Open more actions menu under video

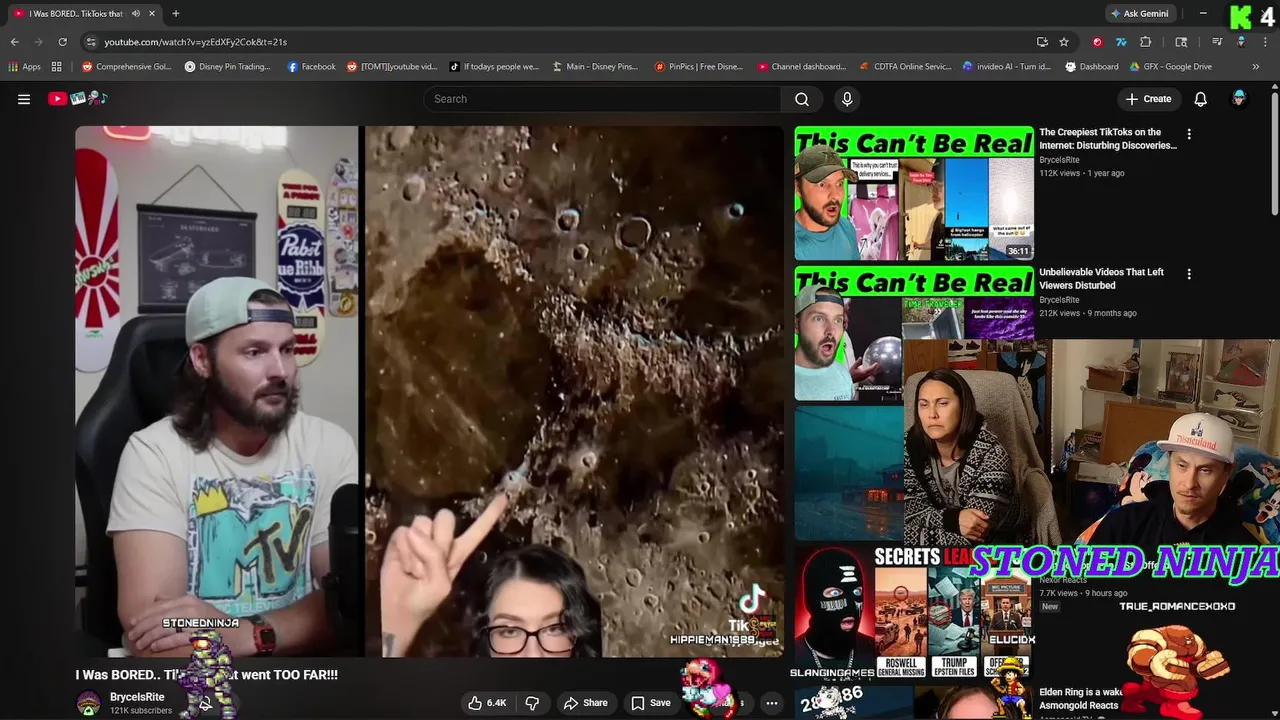tap(771, 703)
